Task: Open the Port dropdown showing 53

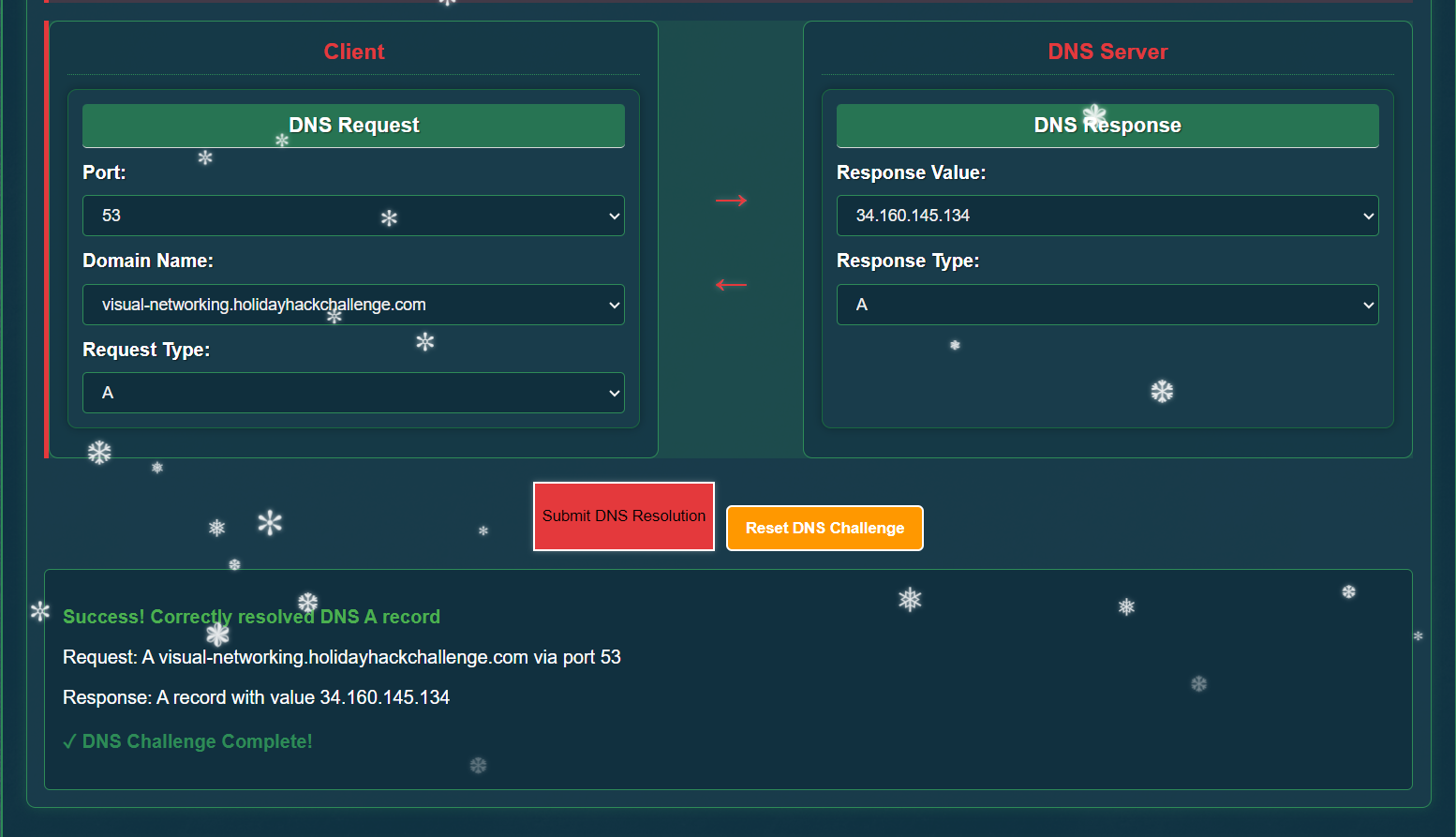Action: 353,216
